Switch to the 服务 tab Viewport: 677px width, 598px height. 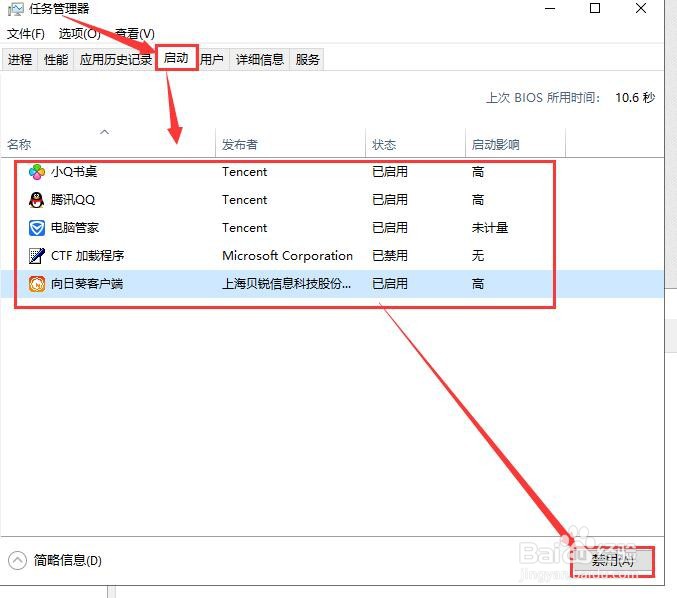(307, 59)
